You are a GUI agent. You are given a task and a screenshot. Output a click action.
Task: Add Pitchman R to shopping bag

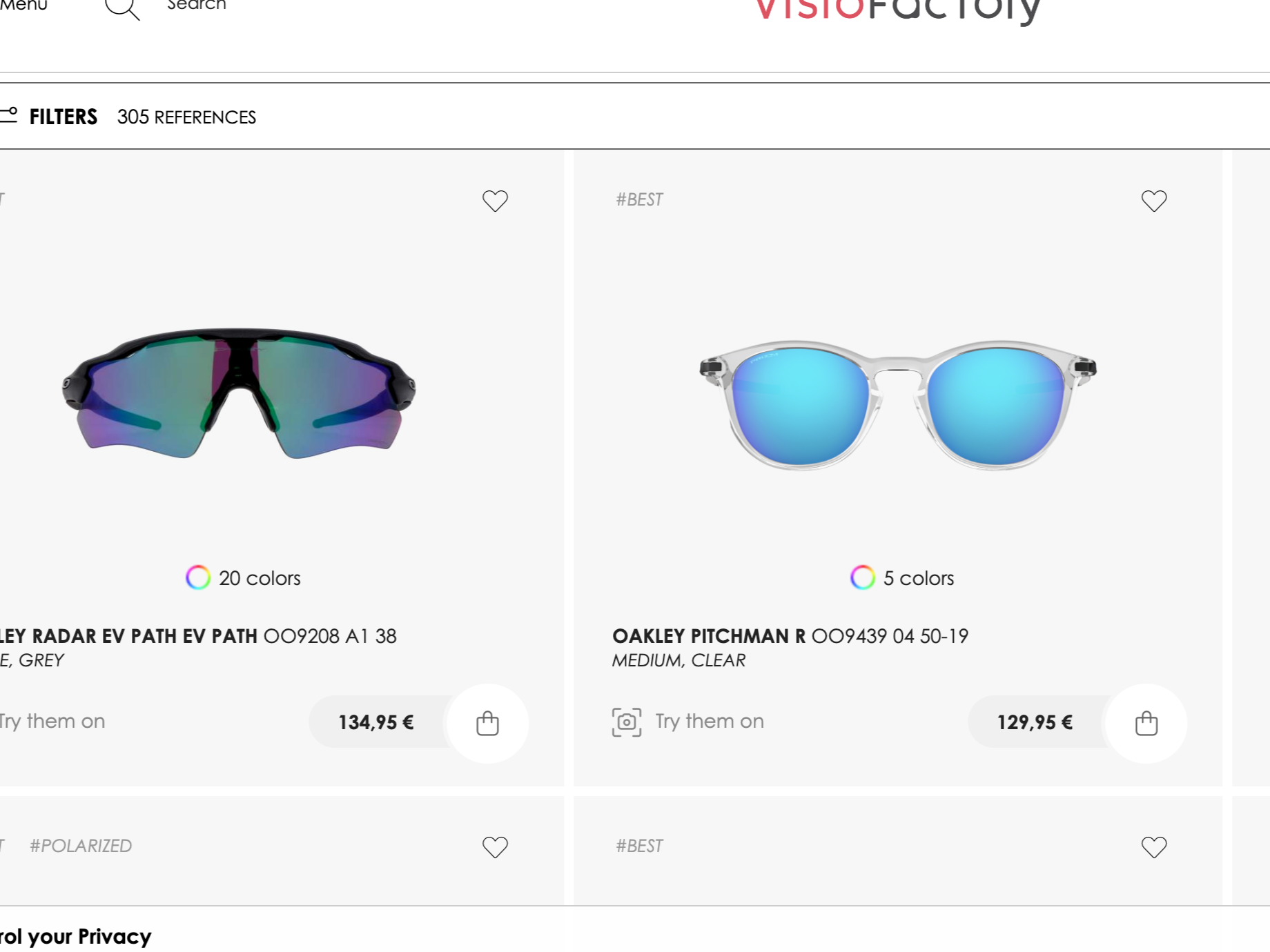click(1146, 723)
